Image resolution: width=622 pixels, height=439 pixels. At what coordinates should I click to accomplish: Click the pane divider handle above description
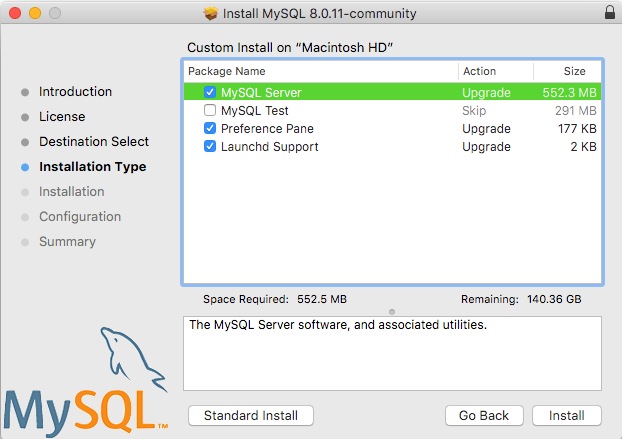tap(392, 311)
